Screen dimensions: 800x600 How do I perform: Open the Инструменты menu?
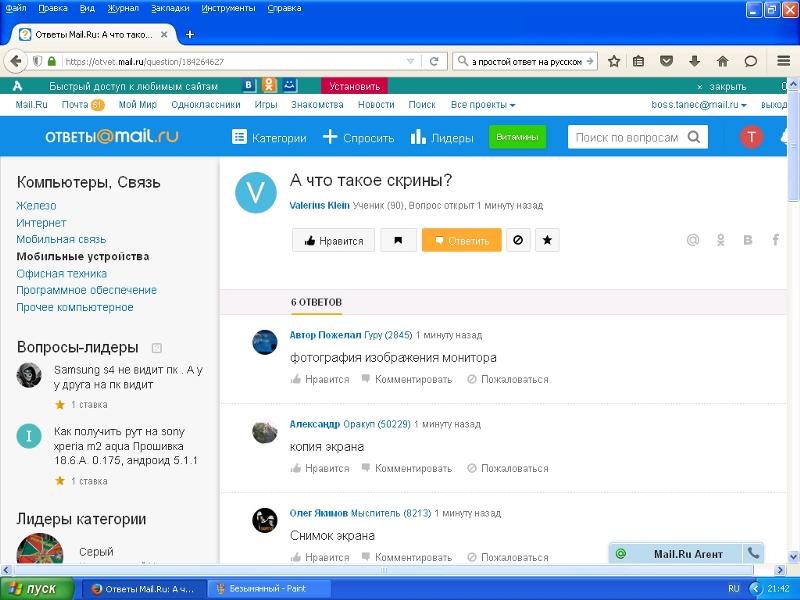click(228, 8)
